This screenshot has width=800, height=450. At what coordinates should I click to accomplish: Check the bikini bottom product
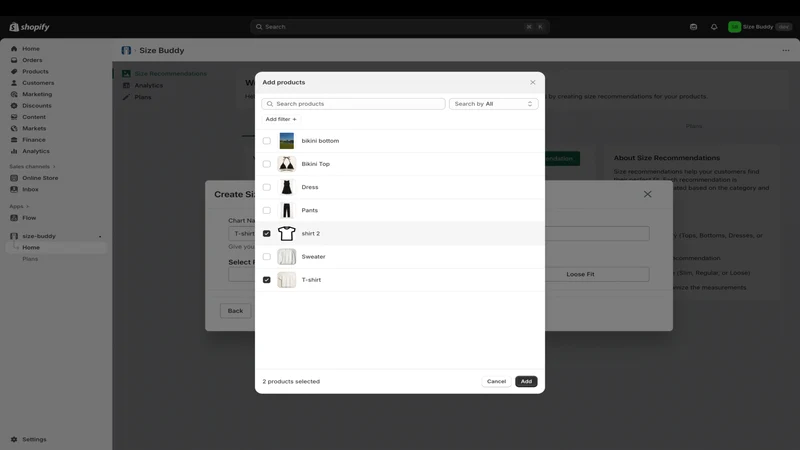[266, 141]
